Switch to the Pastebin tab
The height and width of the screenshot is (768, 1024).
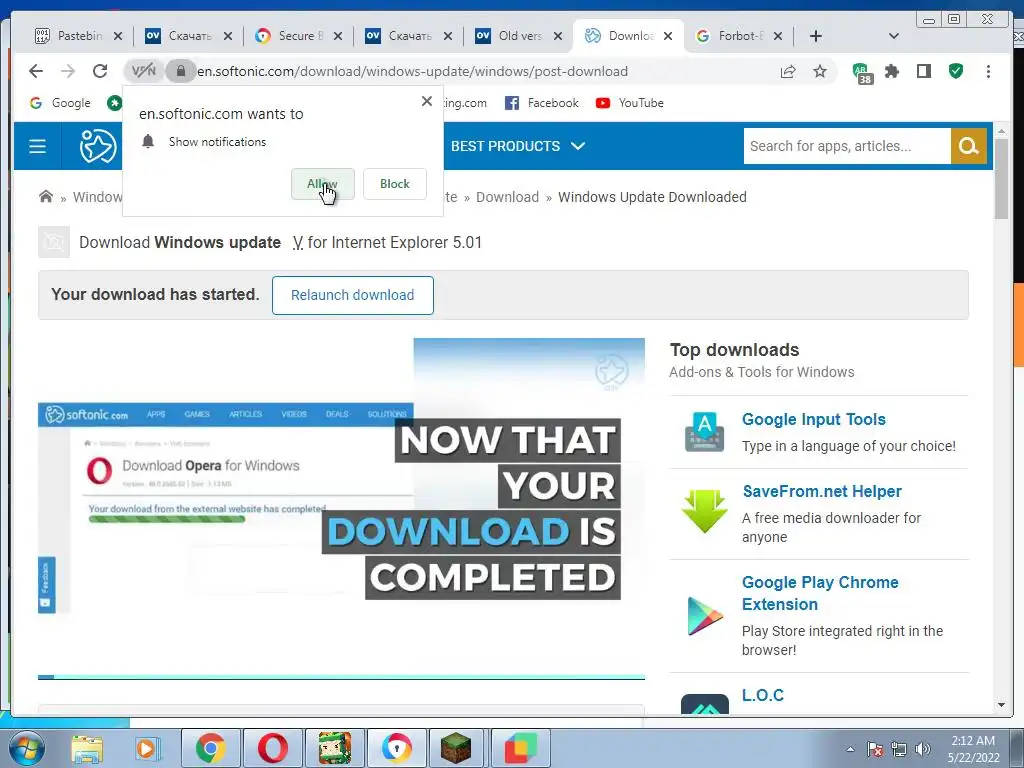pyautogui.click(x=78, y=36)
